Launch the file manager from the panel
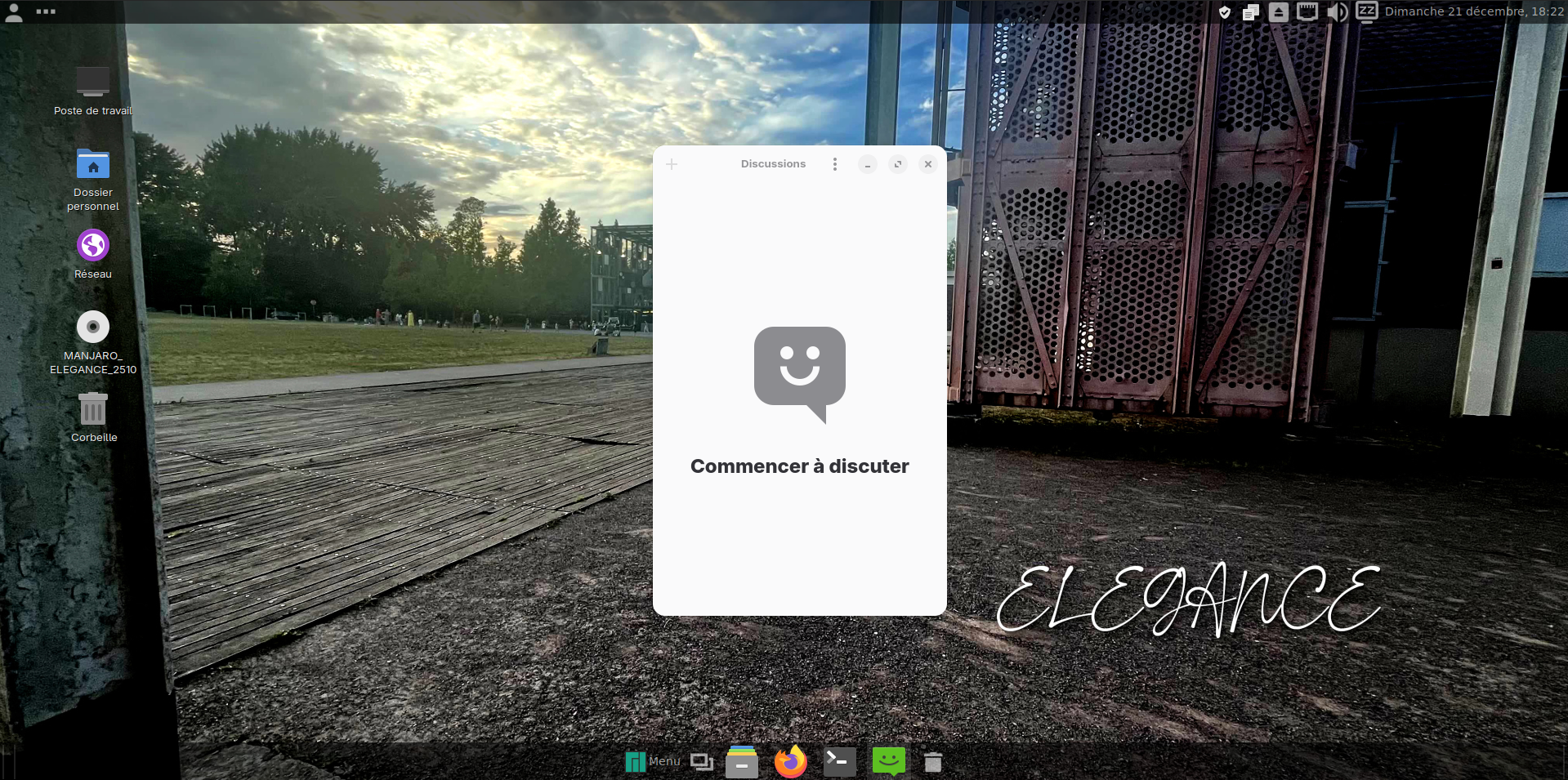Screen dimensions: 1568x780 (x=742, y=762)
